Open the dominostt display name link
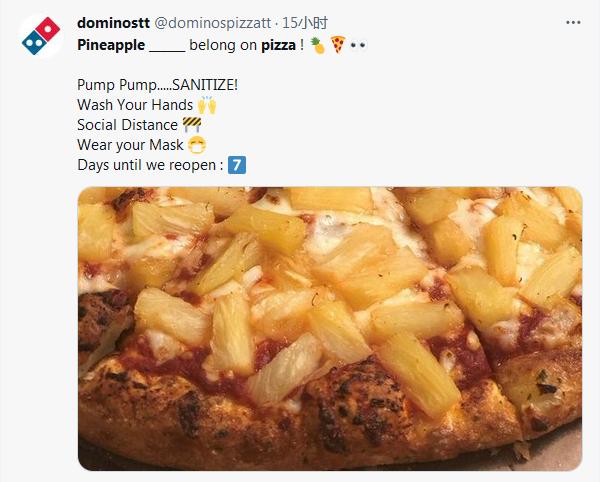 click(x=113, y=22)
